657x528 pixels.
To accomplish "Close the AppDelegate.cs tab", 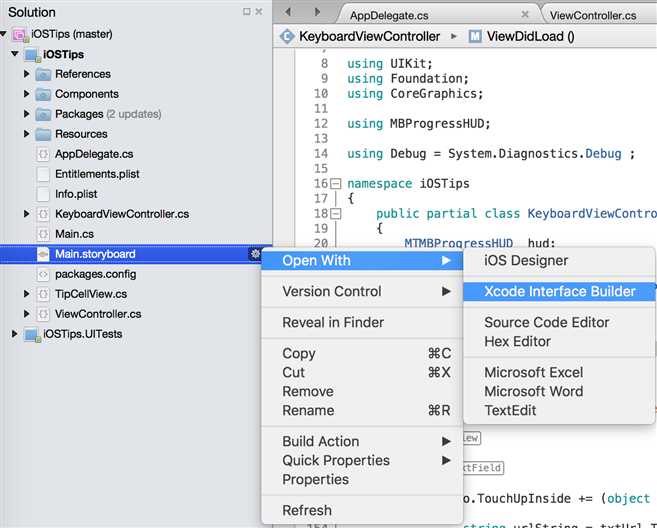I will (525, 15).
